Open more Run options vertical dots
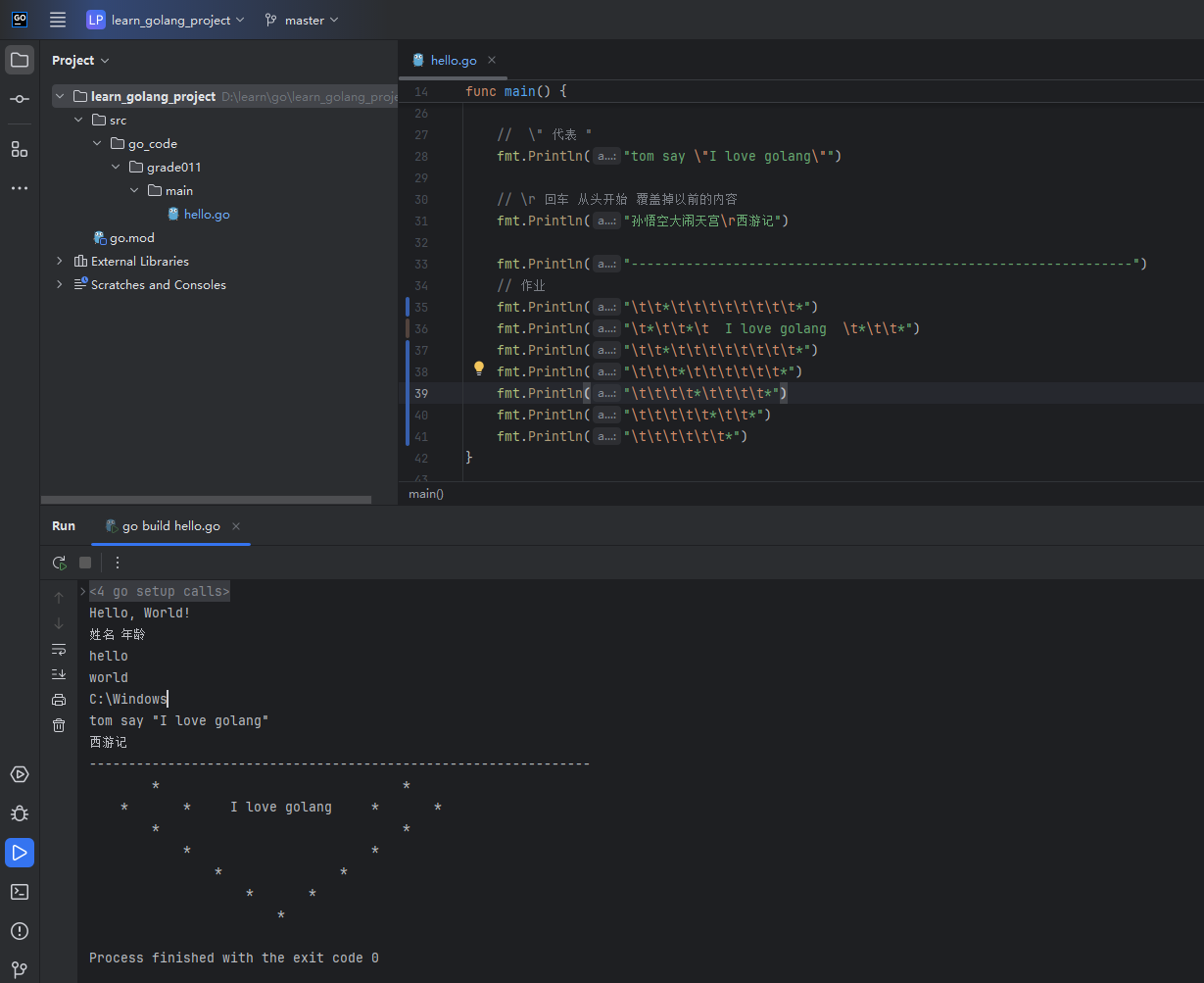The height and width of the screenshot is (983, 1204). click(x=118, y=563)
